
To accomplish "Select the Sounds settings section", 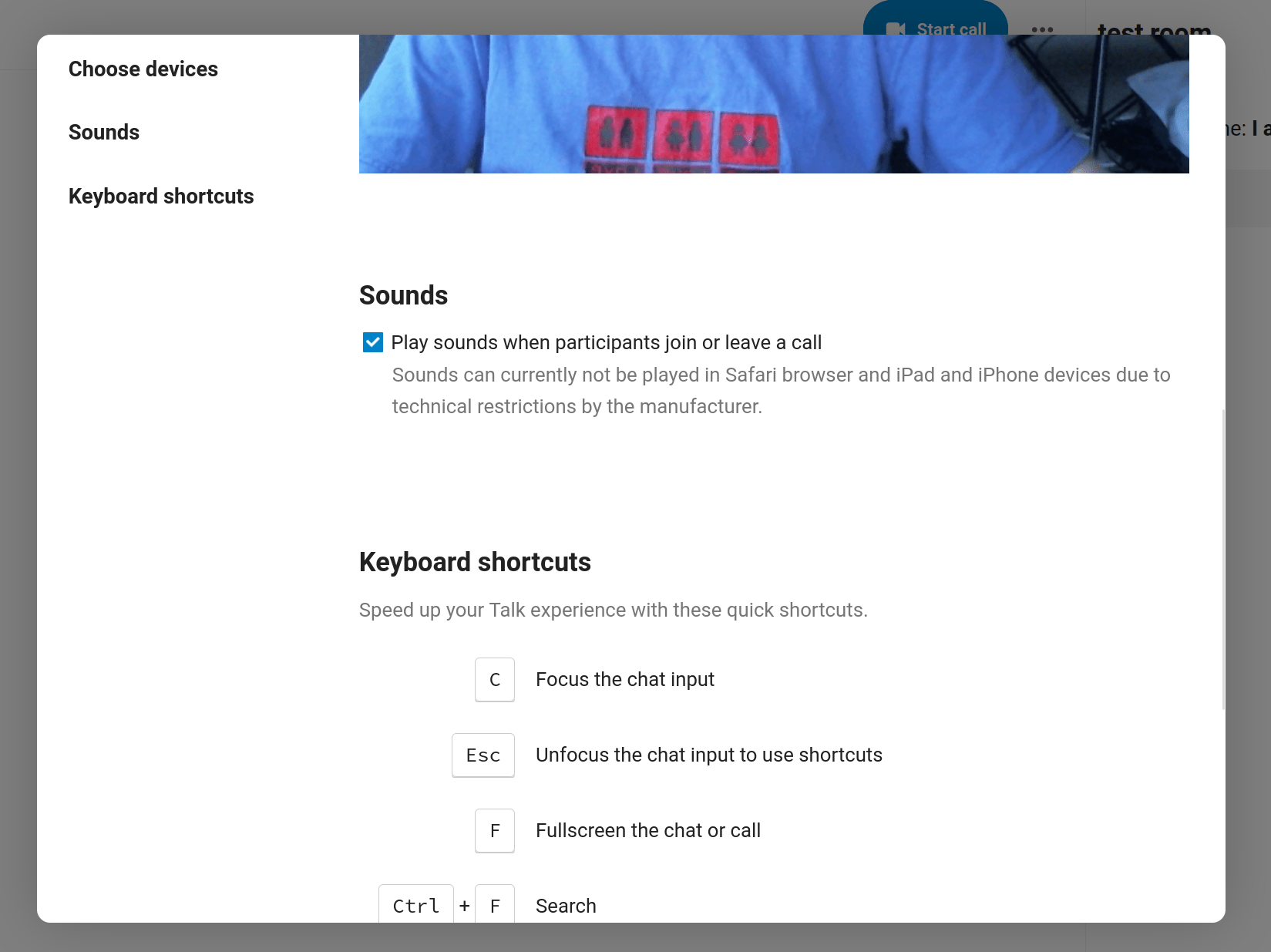I will 103,132.
